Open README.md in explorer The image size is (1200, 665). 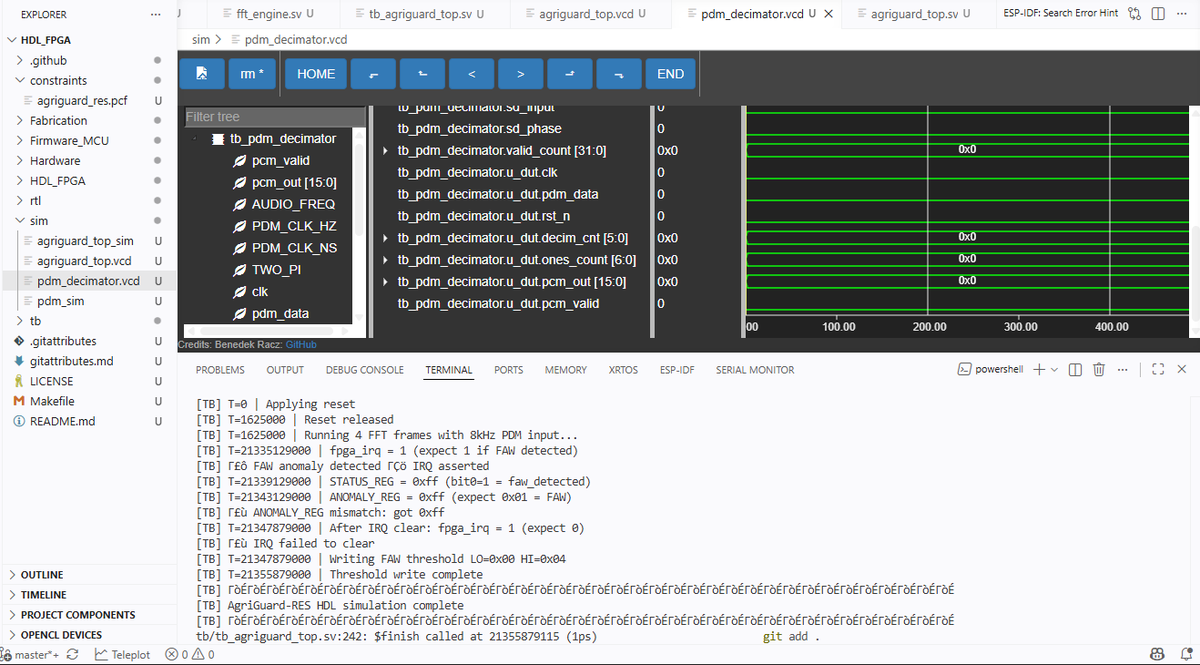click(x=88, y=421)
